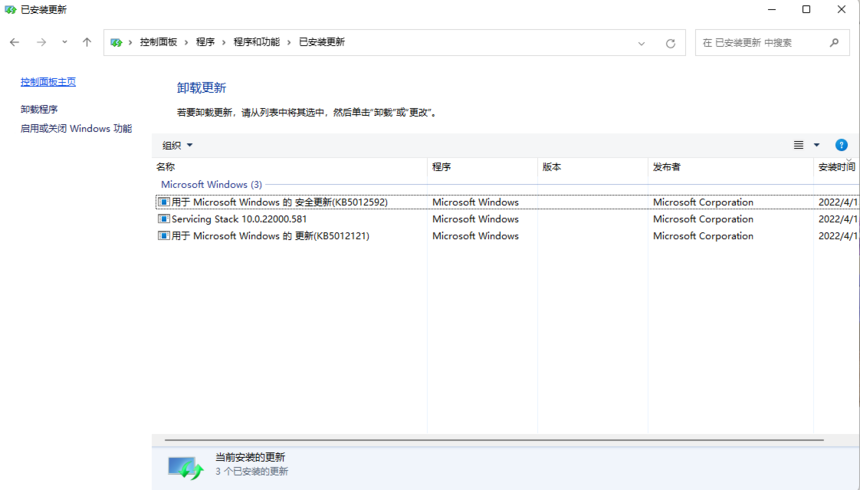Minimize the 已安装更新 window

pyautogui.click(x=772, y=9)
